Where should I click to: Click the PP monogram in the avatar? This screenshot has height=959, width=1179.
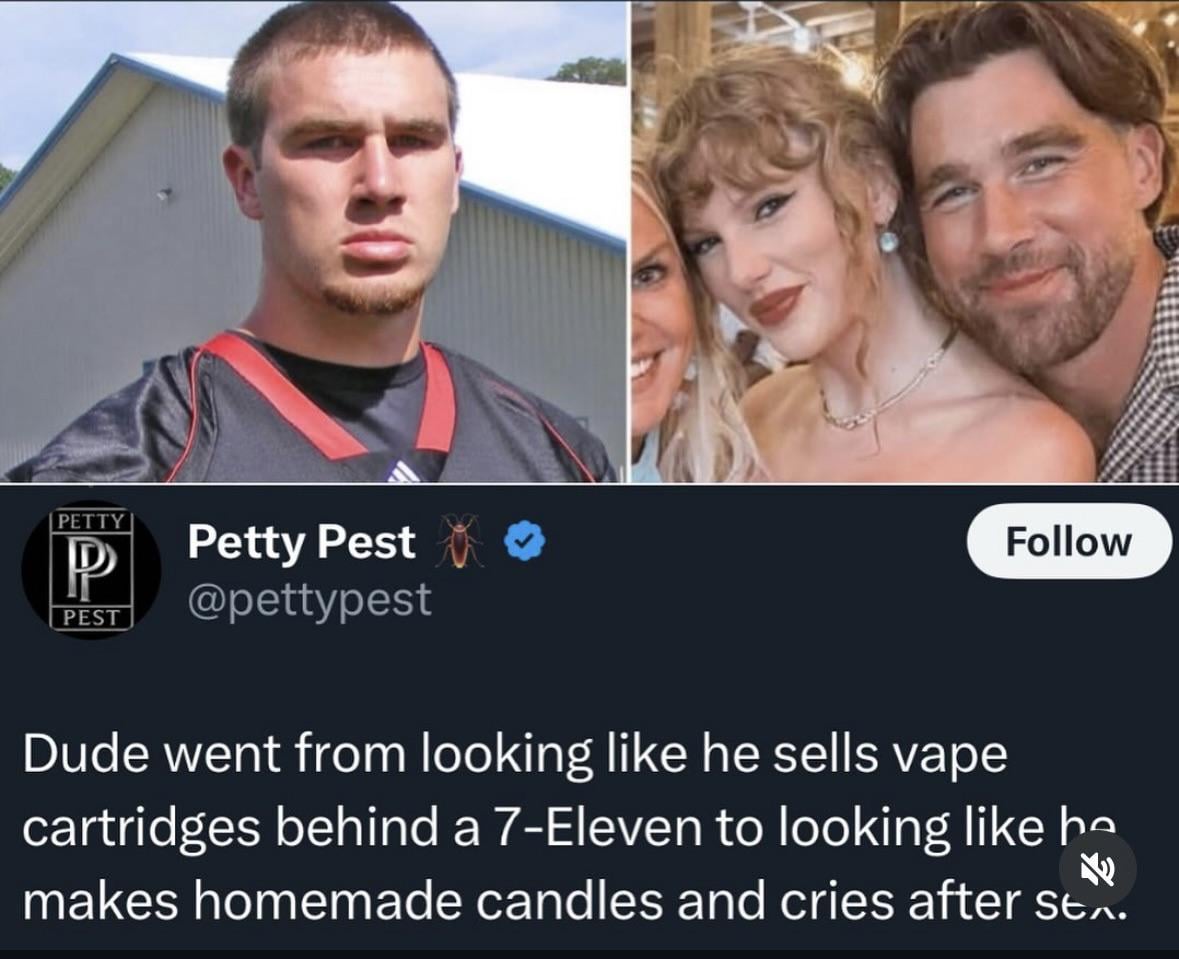[91, 567]
